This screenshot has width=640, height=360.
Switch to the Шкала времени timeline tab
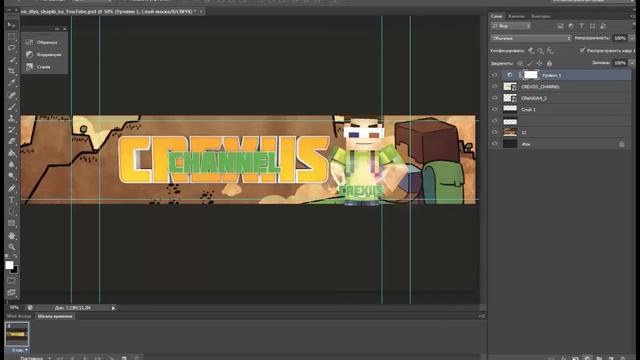tap(55, 316)
